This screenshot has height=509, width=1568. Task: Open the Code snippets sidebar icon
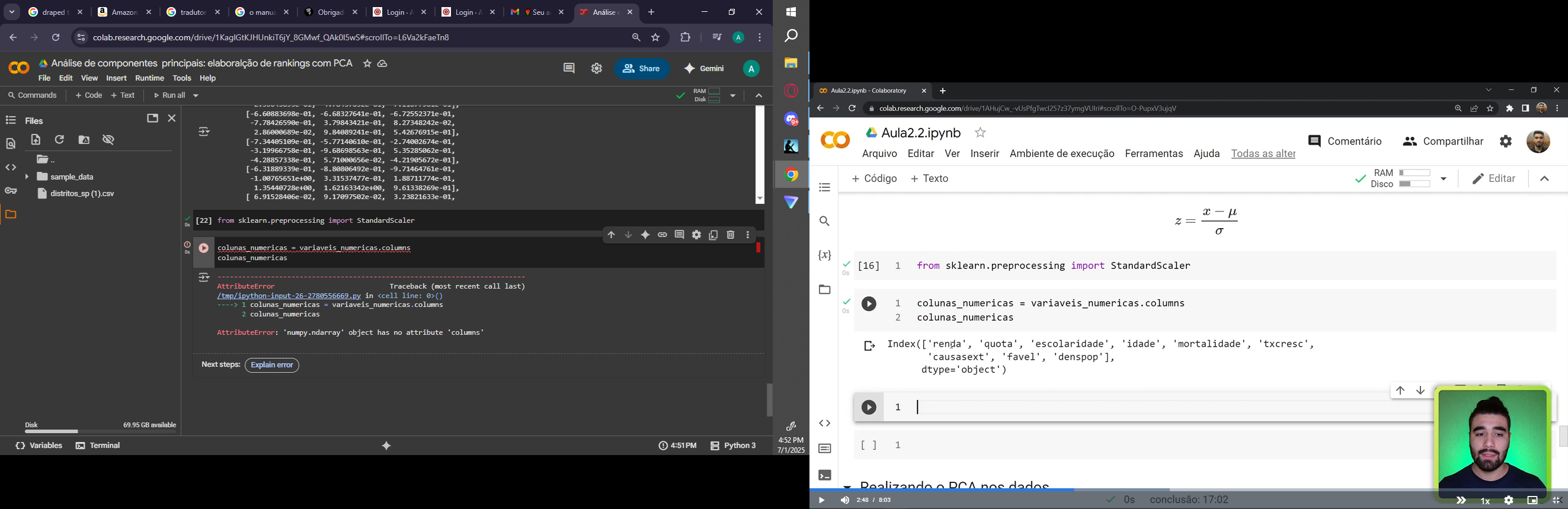(x=10, y=168)
